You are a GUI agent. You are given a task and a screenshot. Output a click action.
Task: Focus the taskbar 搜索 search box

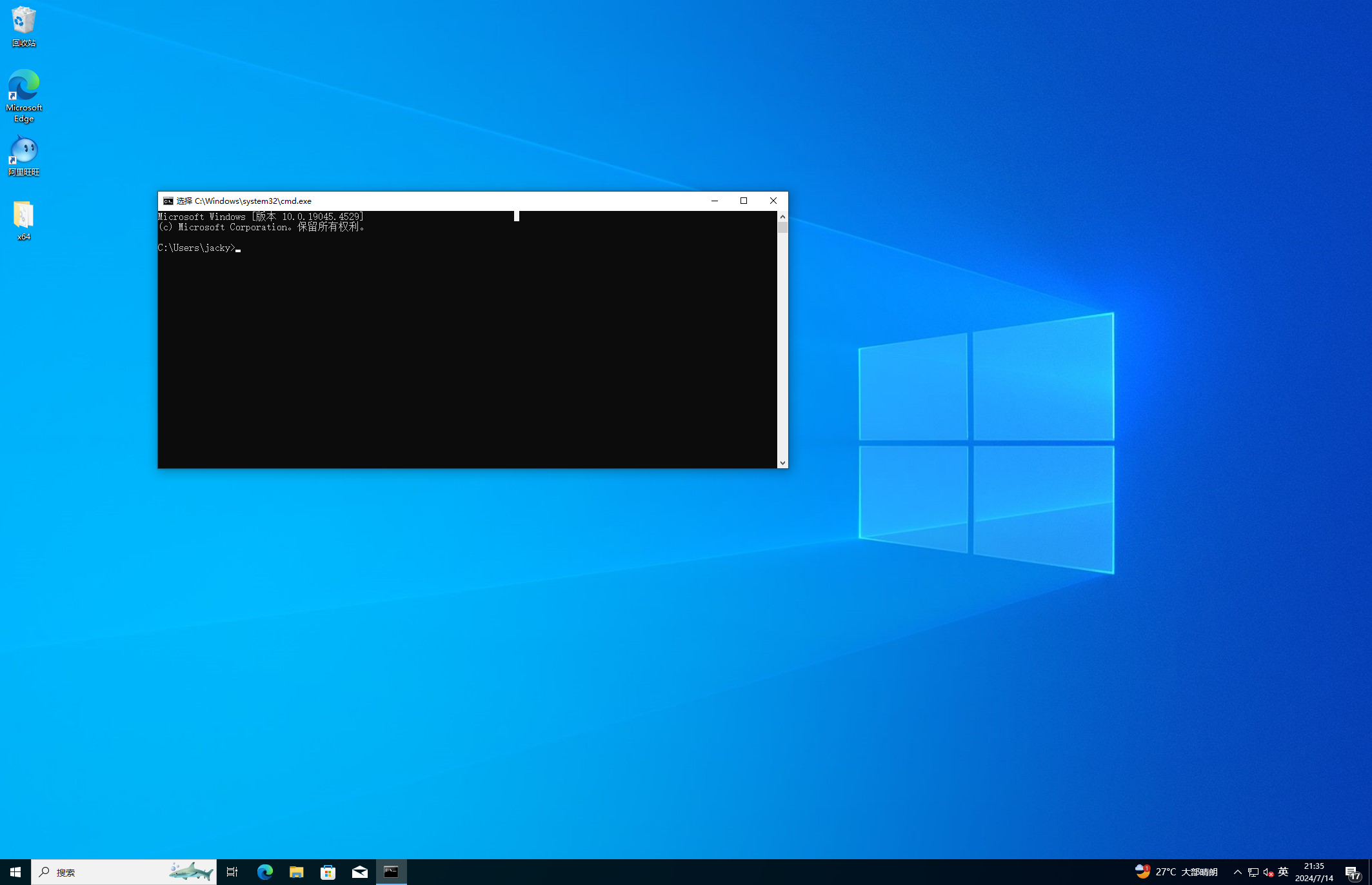point(124,872)
